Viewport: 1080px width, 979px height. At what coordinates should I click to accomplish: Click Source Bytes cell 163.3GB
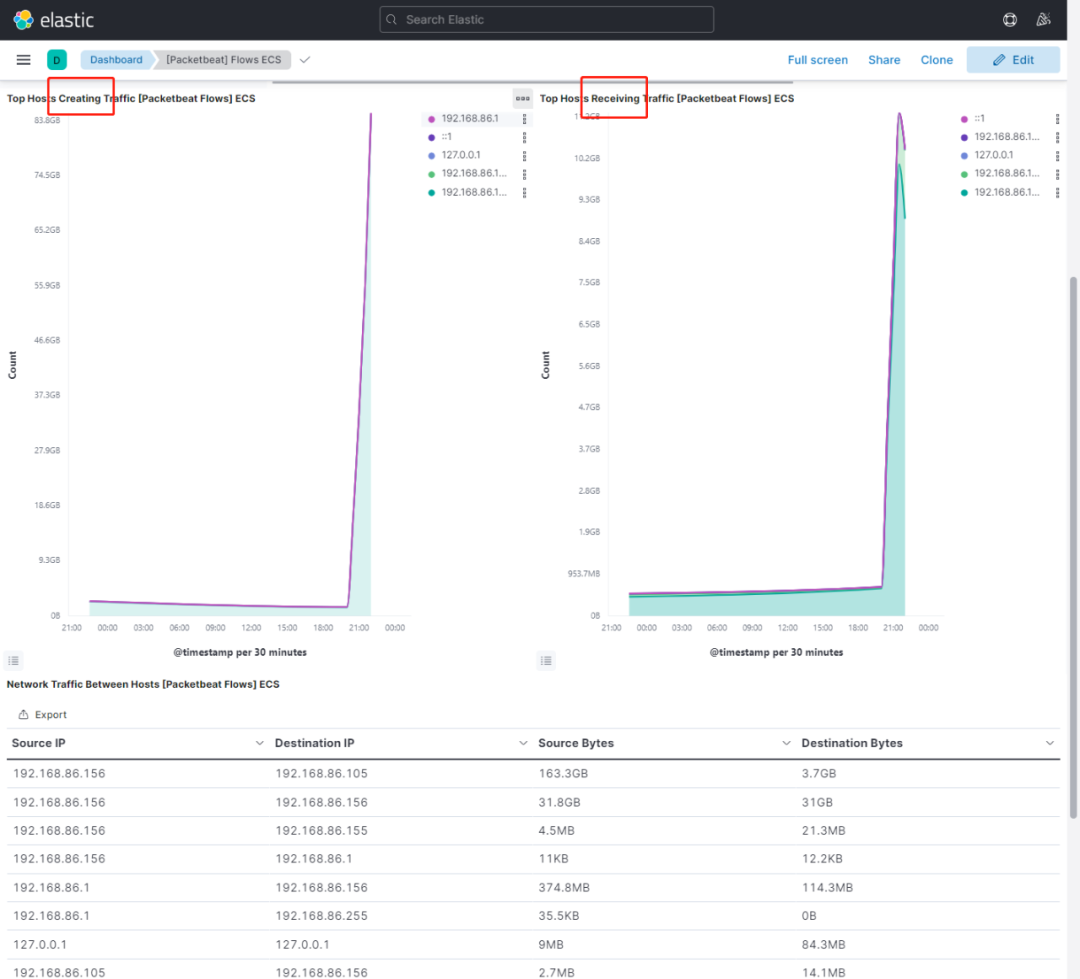pyautogui.click(x=563, y=774)
